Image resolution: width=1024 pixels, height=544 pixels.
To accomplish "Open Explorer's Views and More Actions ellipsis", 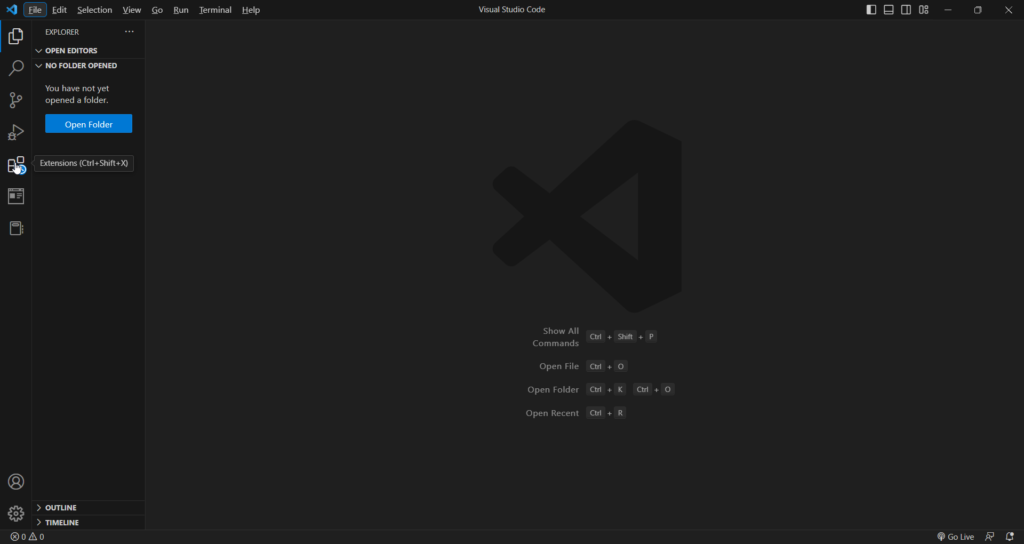I will [129, 31].
